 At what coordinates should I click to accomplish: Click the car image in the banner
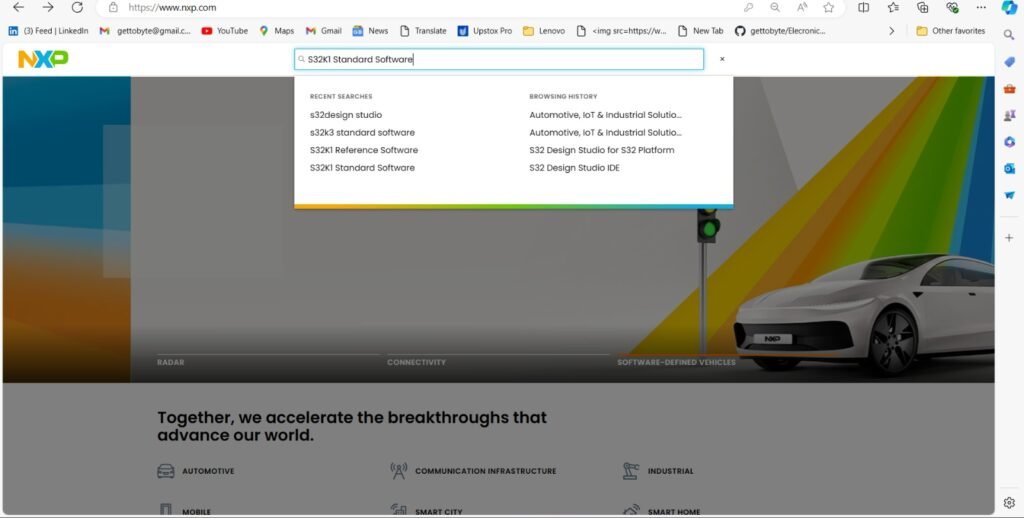pos(865,314)
